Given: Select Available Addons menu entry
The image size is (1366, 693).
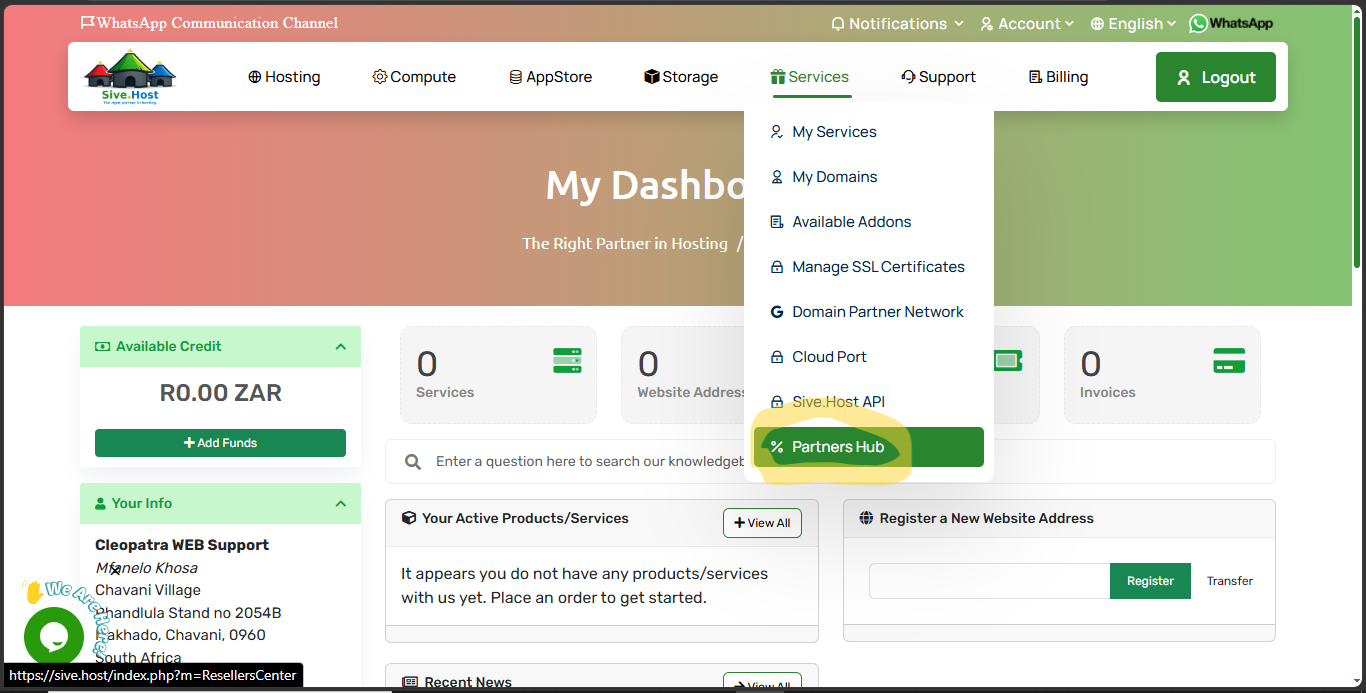Looking at the screenshot, I should [869, 222].
